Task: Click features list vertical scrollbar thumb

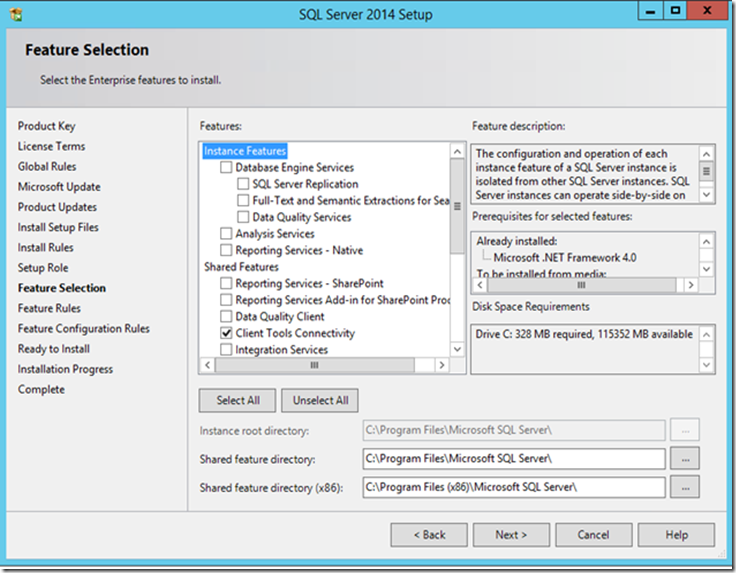Action: click(457, 206)
